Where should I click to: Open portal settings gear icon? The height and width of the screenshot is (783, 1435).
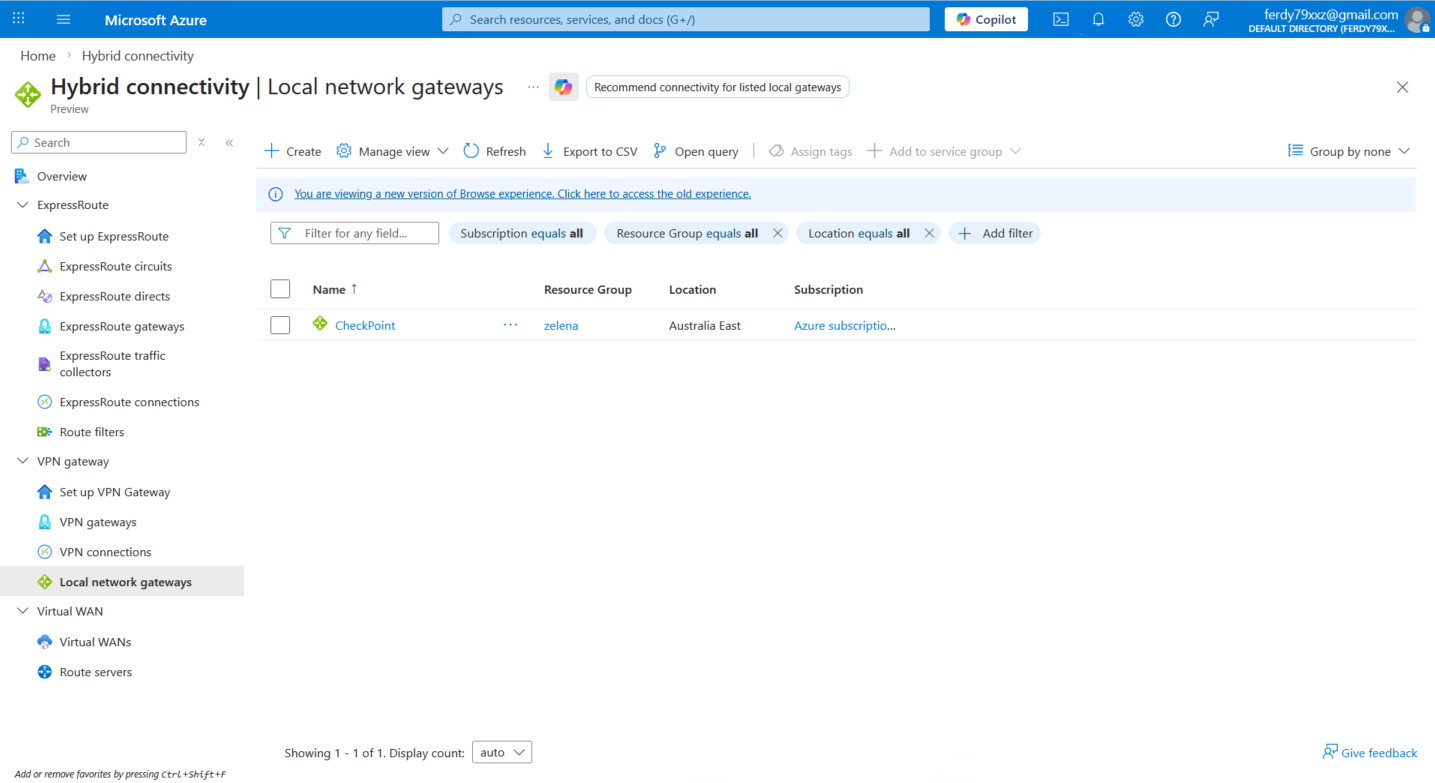pyautogui.click(x=1136, y=19)
